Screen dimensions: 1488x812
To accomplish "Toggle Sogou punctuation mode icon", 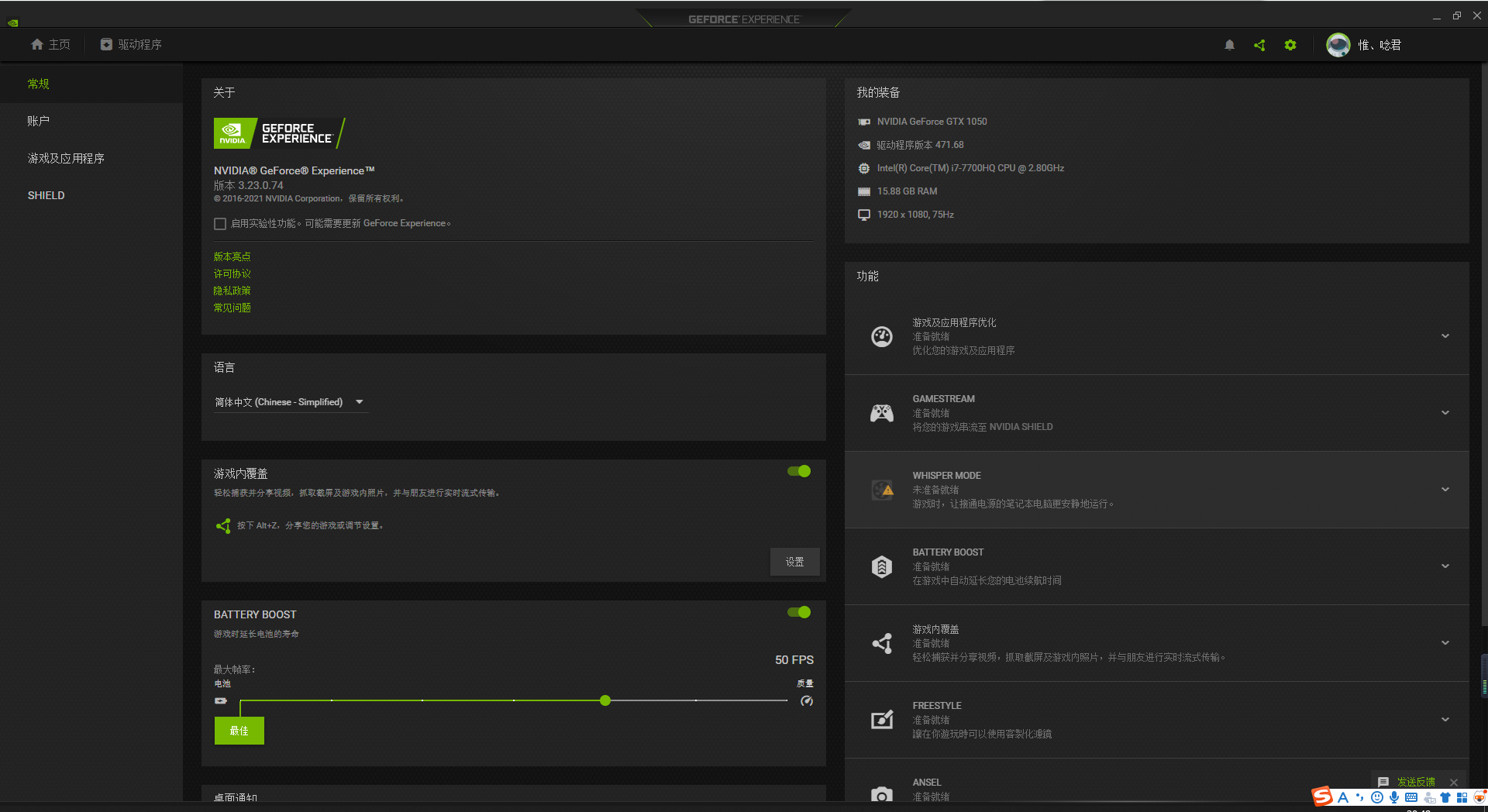I will 1359,797.
